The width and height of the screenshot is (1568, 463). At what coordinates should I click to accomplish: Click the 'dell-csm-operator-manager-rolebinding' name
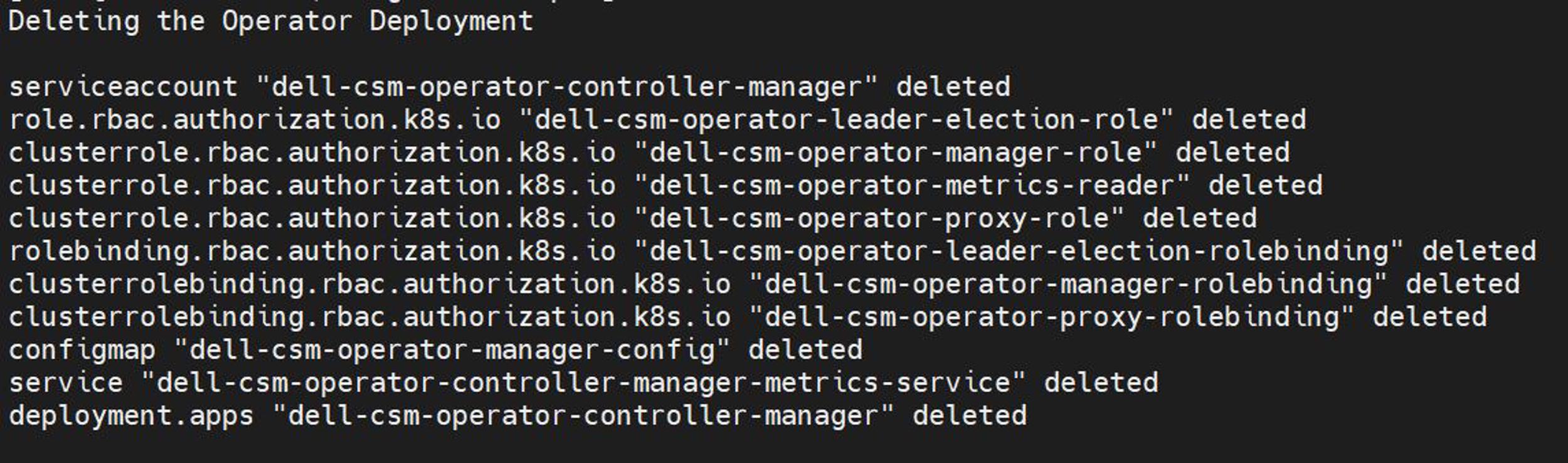[1068, 285]
